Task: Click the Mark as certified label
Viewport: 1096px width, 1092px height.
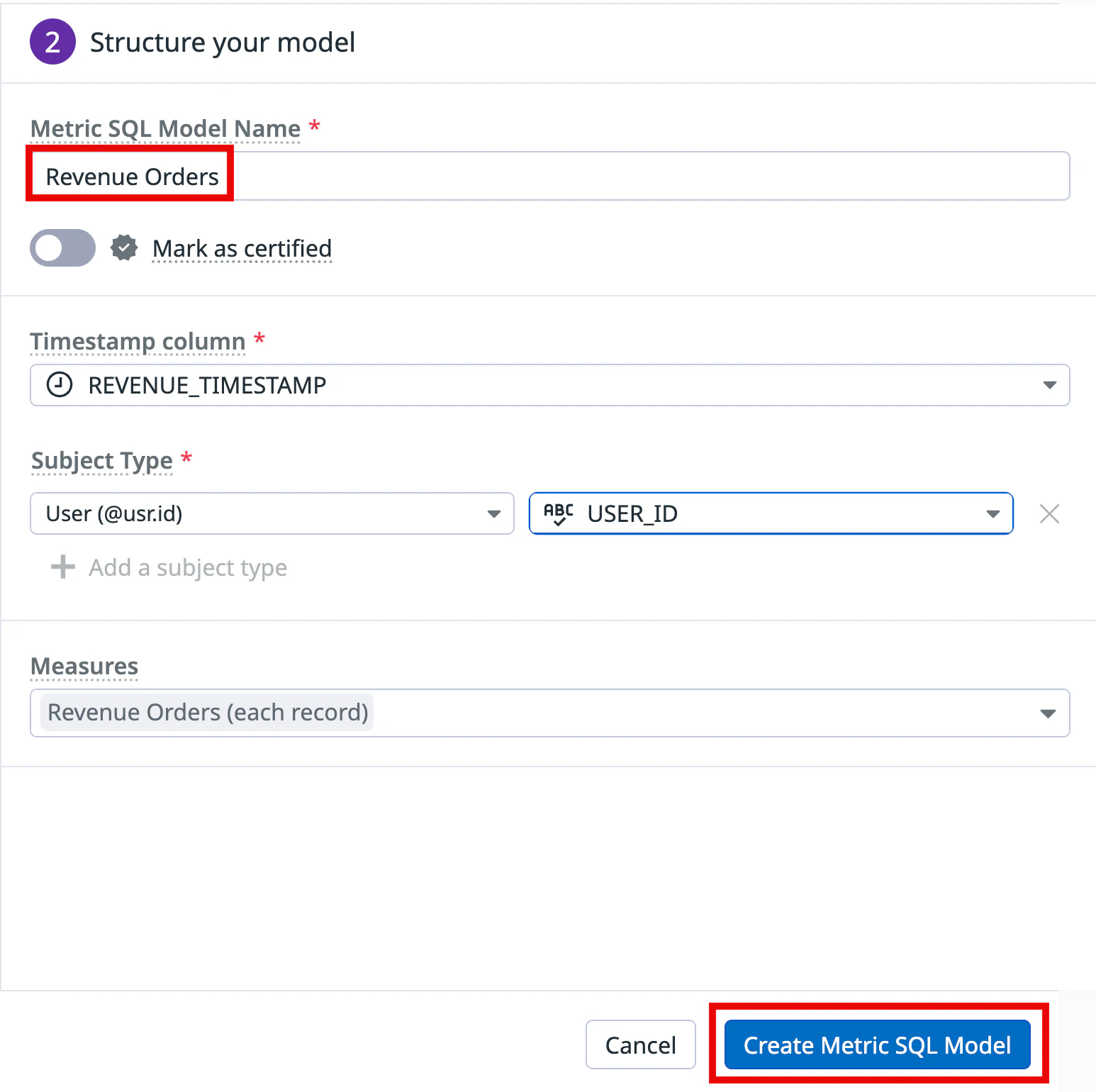Action: pos(242,248)
